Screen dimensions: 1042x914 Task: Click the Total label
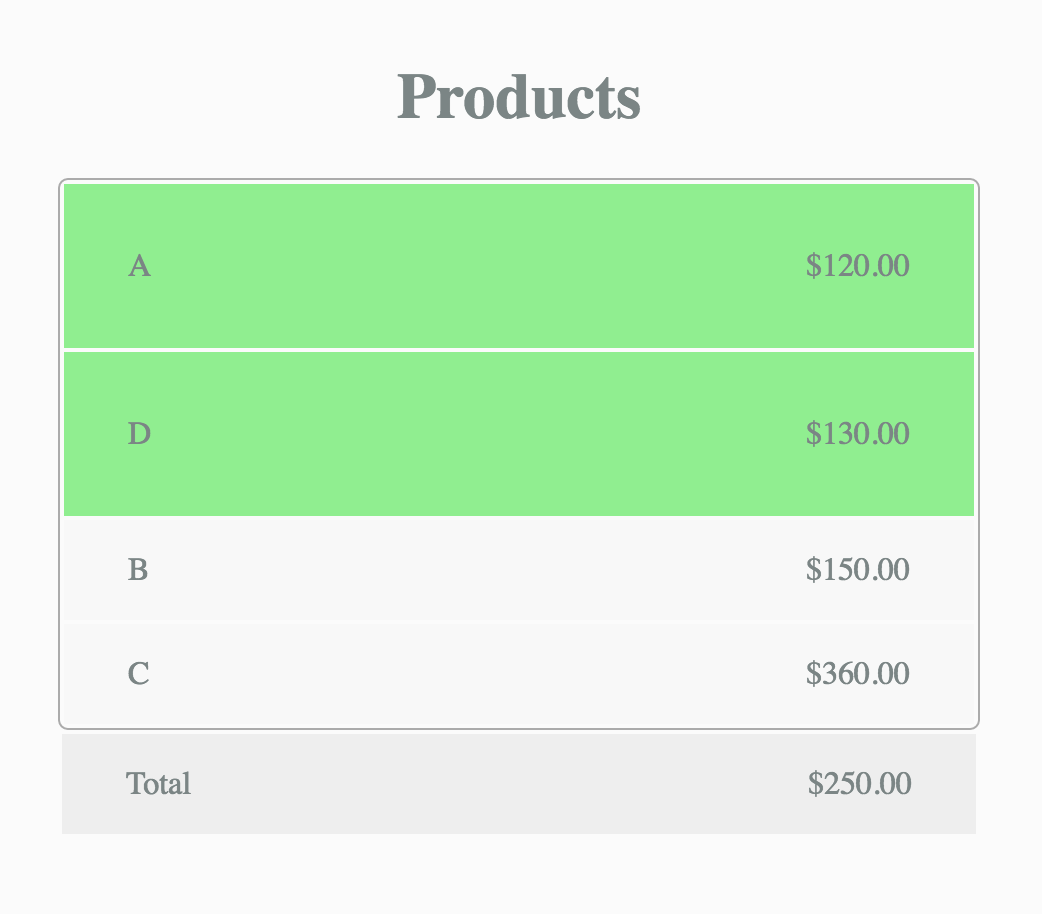point(158,784)
